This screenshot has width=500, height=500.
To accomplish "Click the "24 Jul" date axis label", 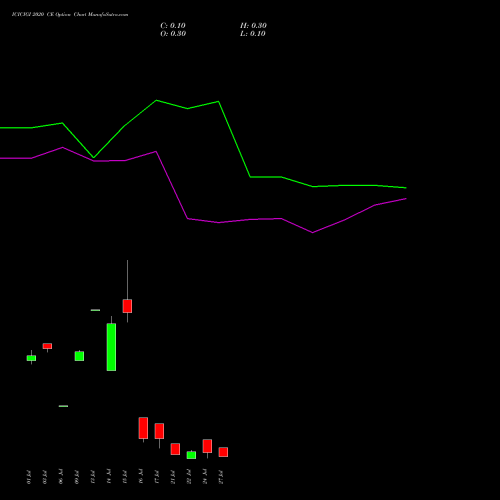I will pos(205,477).
